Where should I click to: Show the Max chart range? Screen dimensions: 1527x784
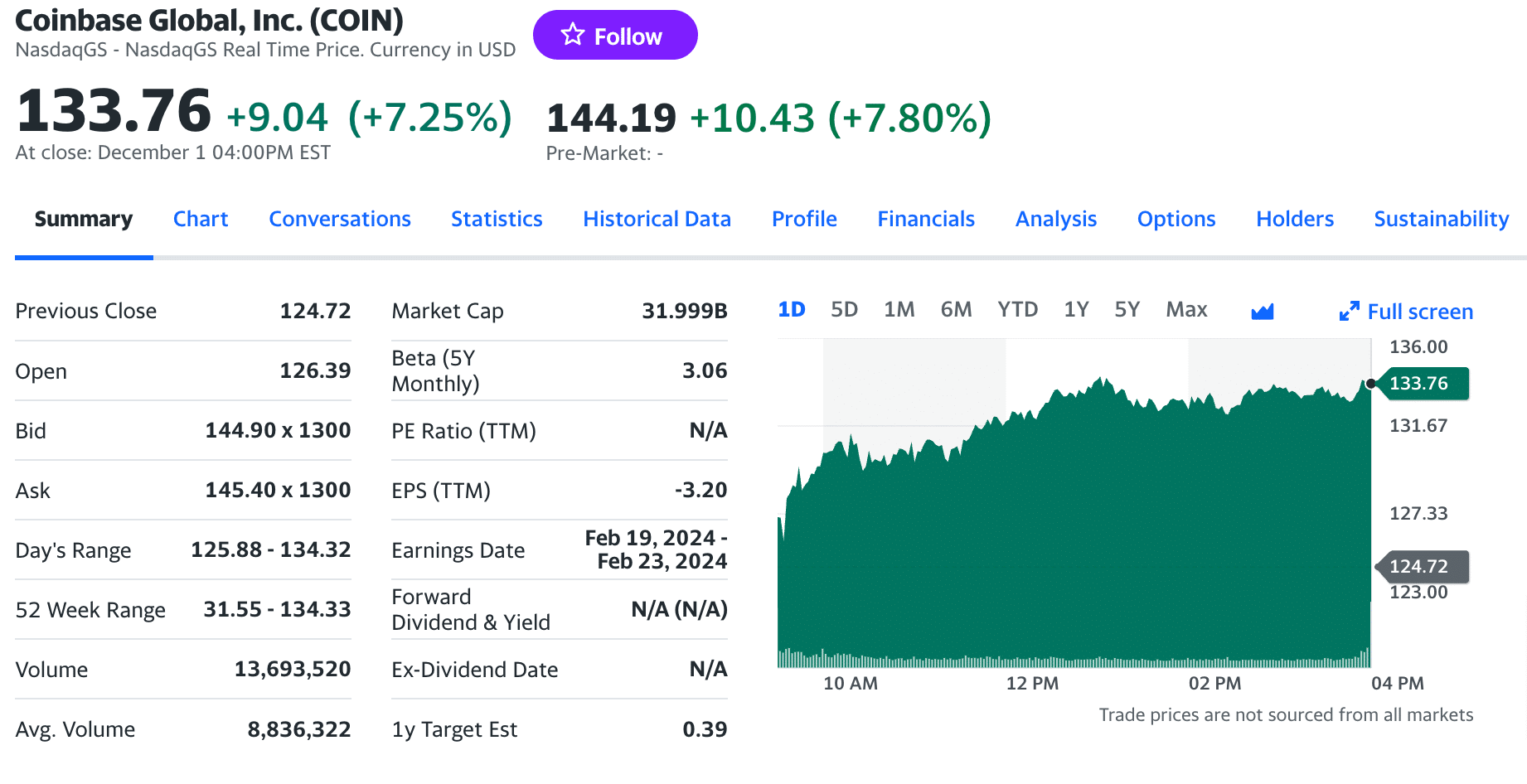(1186, 310)
